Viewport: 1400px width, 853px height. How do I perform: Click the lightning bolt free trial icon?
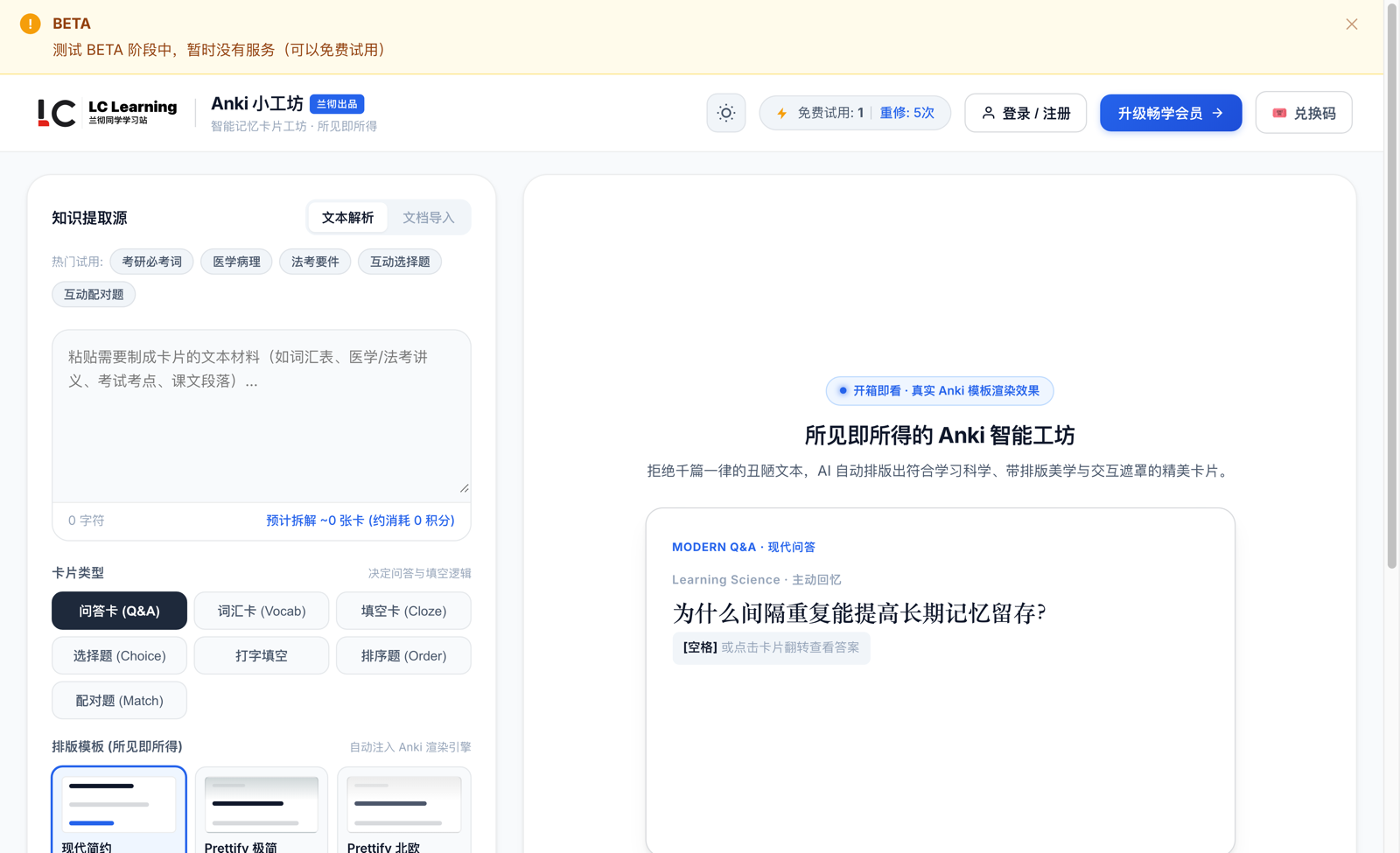[781, 114]
